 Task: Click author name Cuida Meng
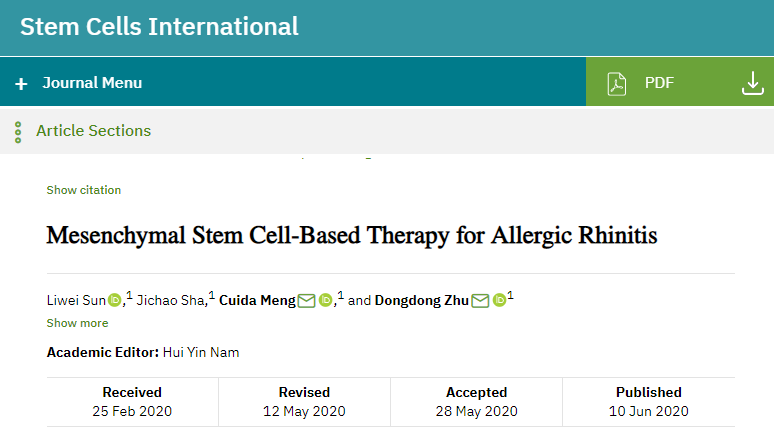tap(257, 300)
